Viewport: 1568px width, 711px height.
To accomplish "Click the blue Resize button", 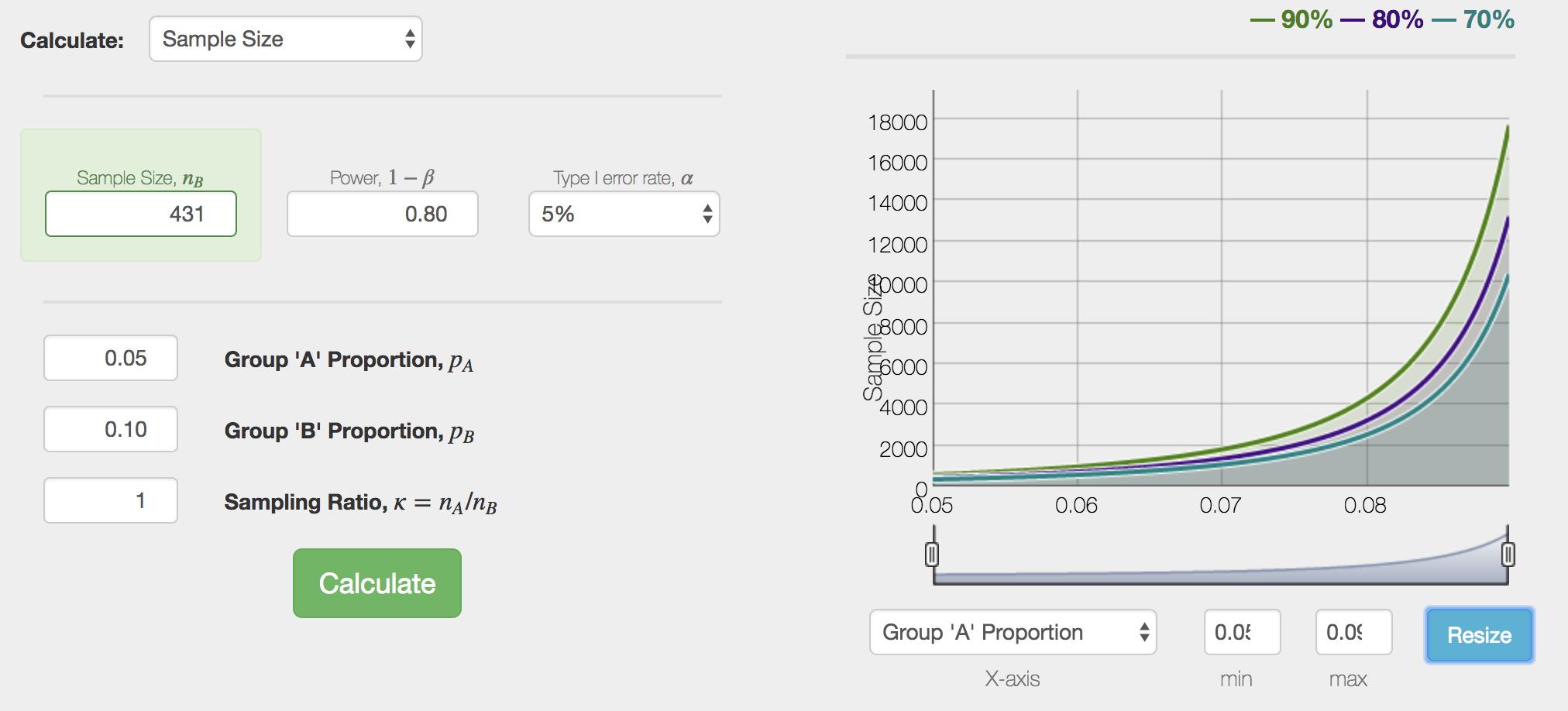I will [1478, 635].
